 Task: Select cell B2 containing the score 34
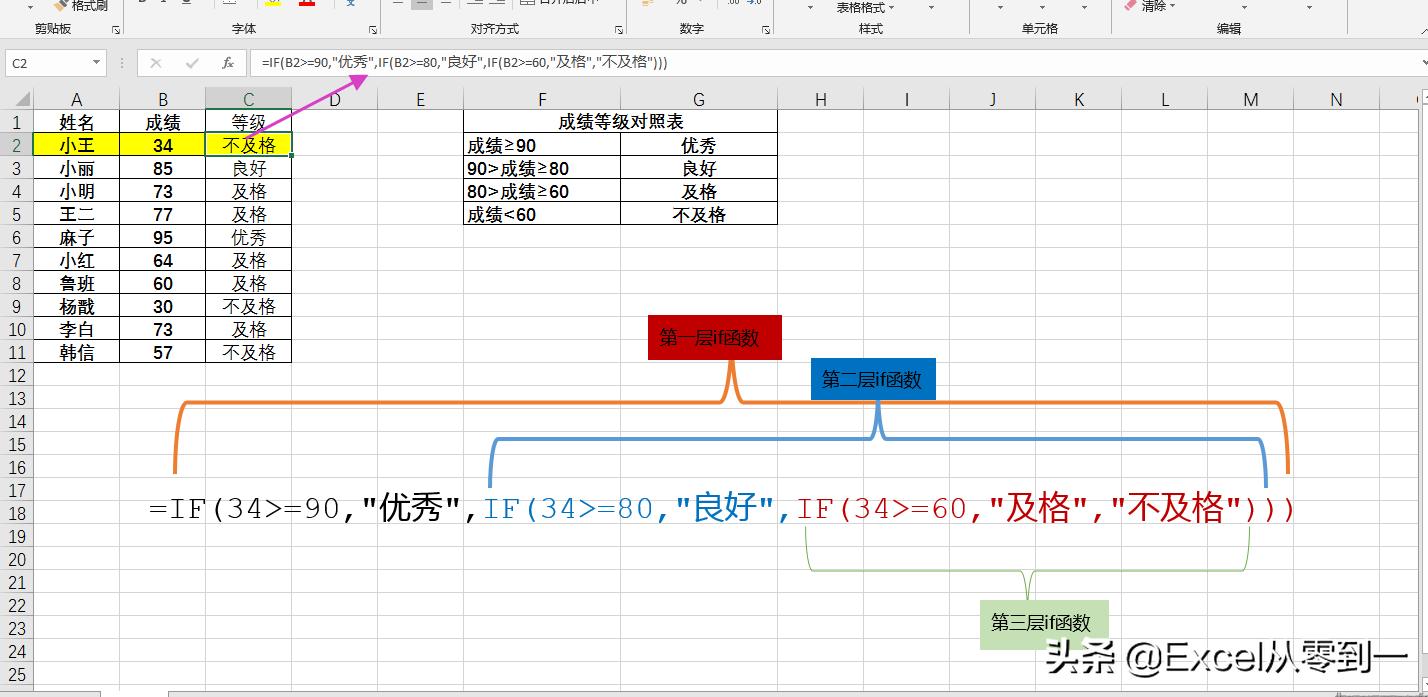pyautogui.click(x=163, y=144)
